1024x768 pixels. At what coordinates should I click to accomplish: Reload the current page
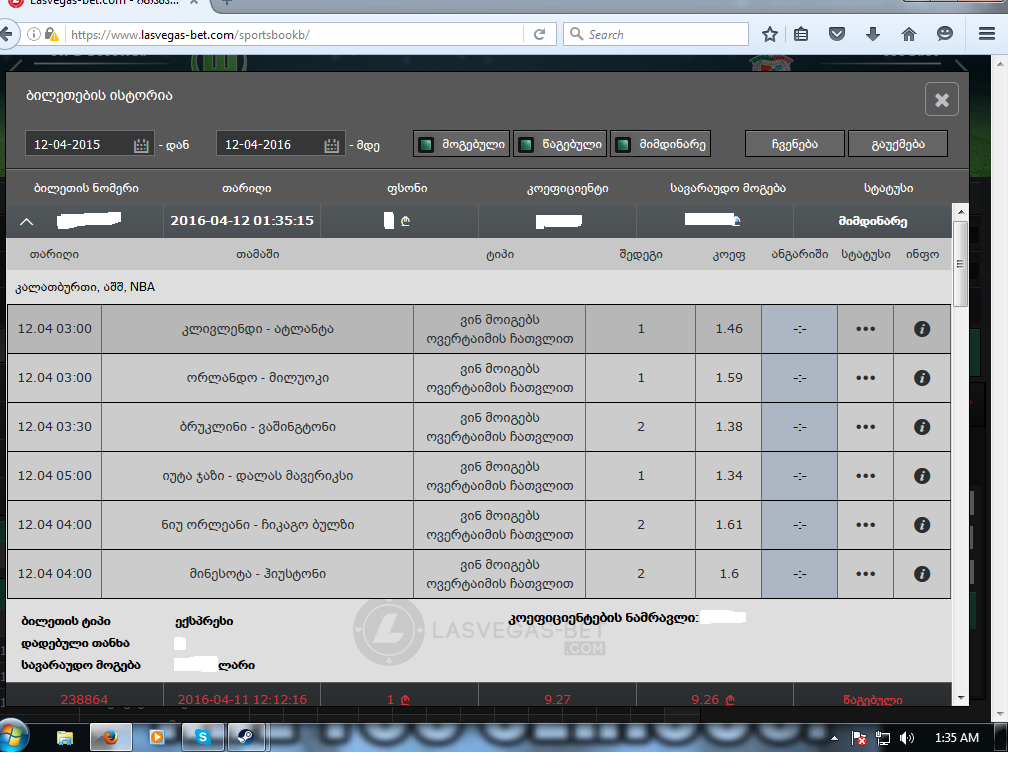pos(539,35)
